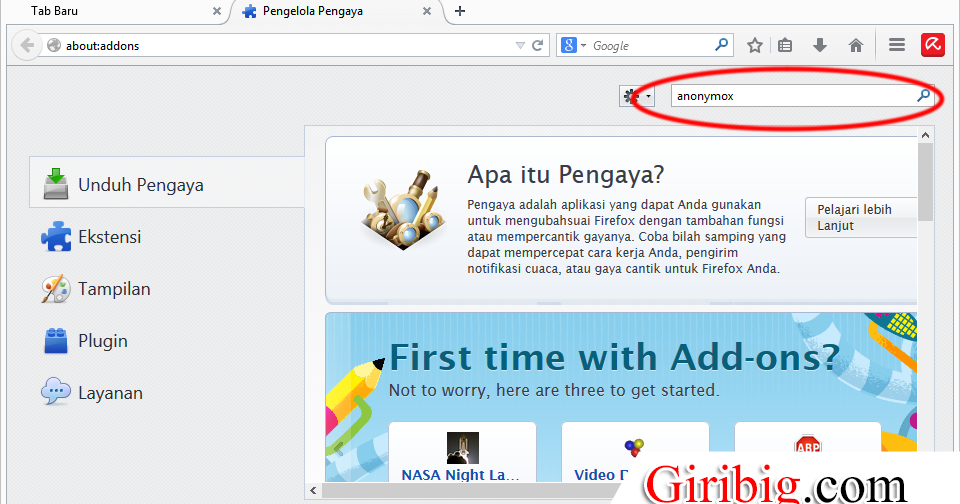The image size is (960, 504).
Task: Reload the about:addons page
Action: 538,45
